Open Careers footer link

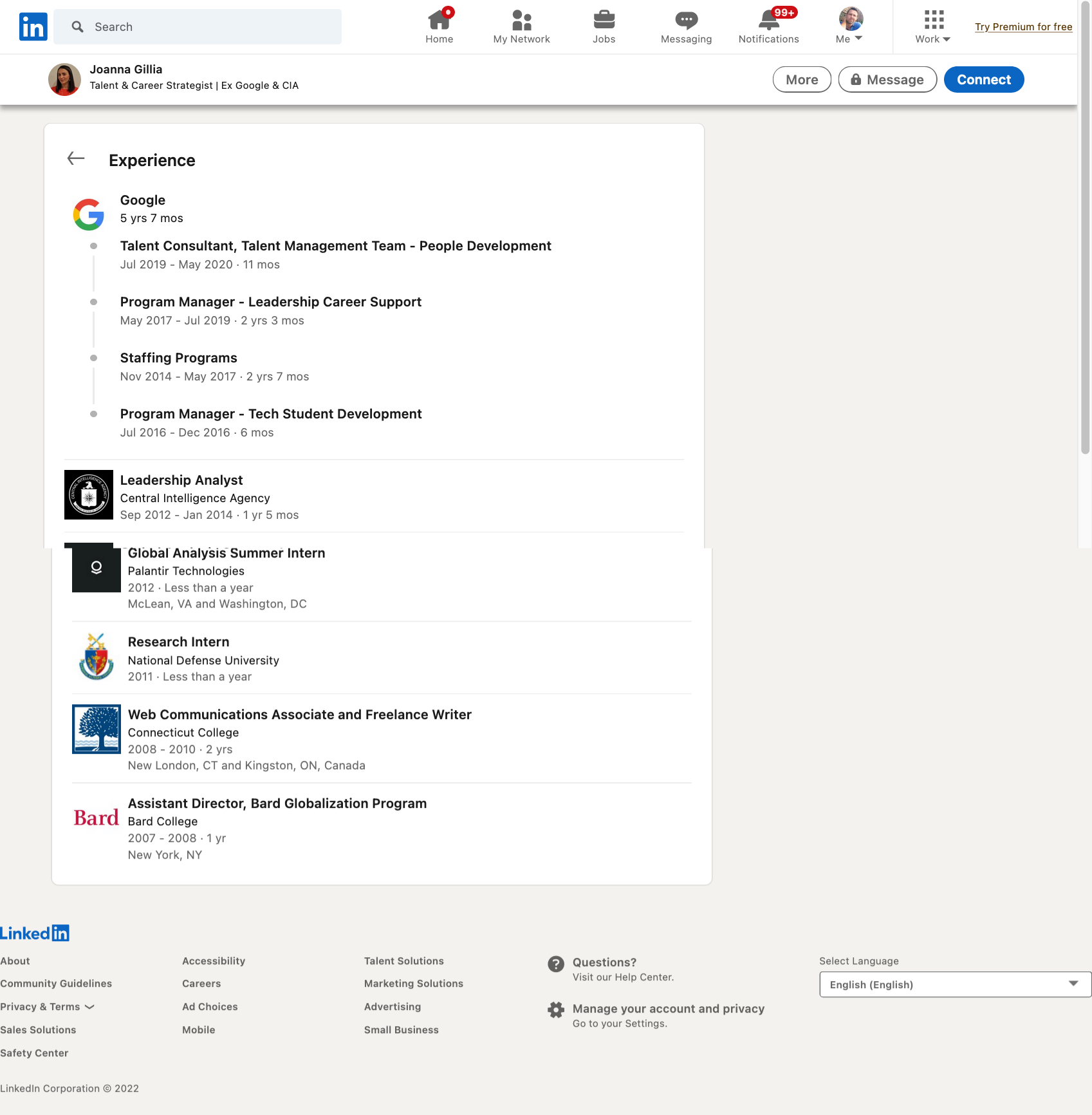click(x=201, y=984)
